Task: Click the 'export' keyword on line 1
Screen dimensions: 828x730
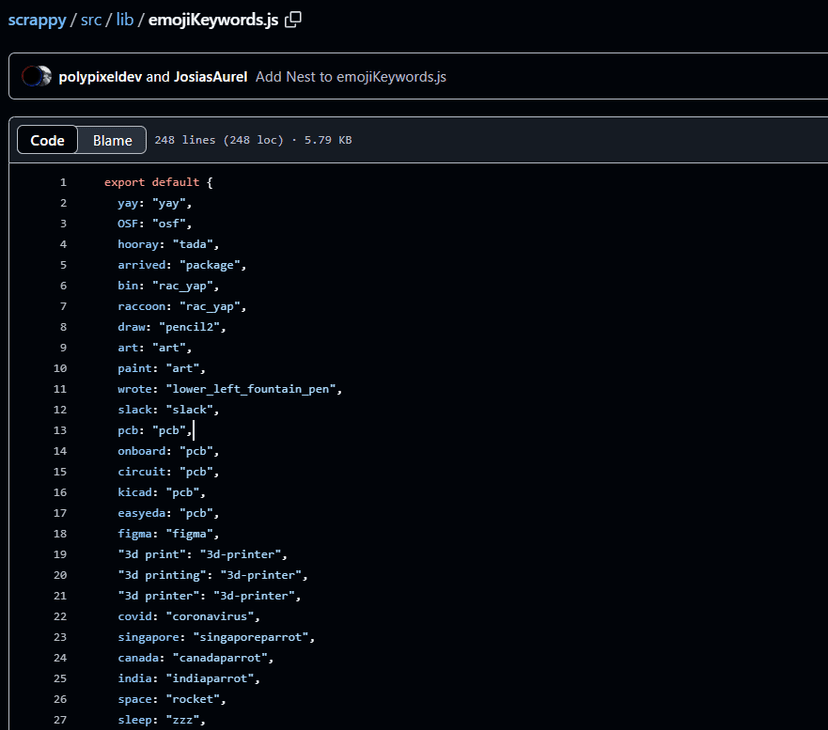Action: [124, 182]
